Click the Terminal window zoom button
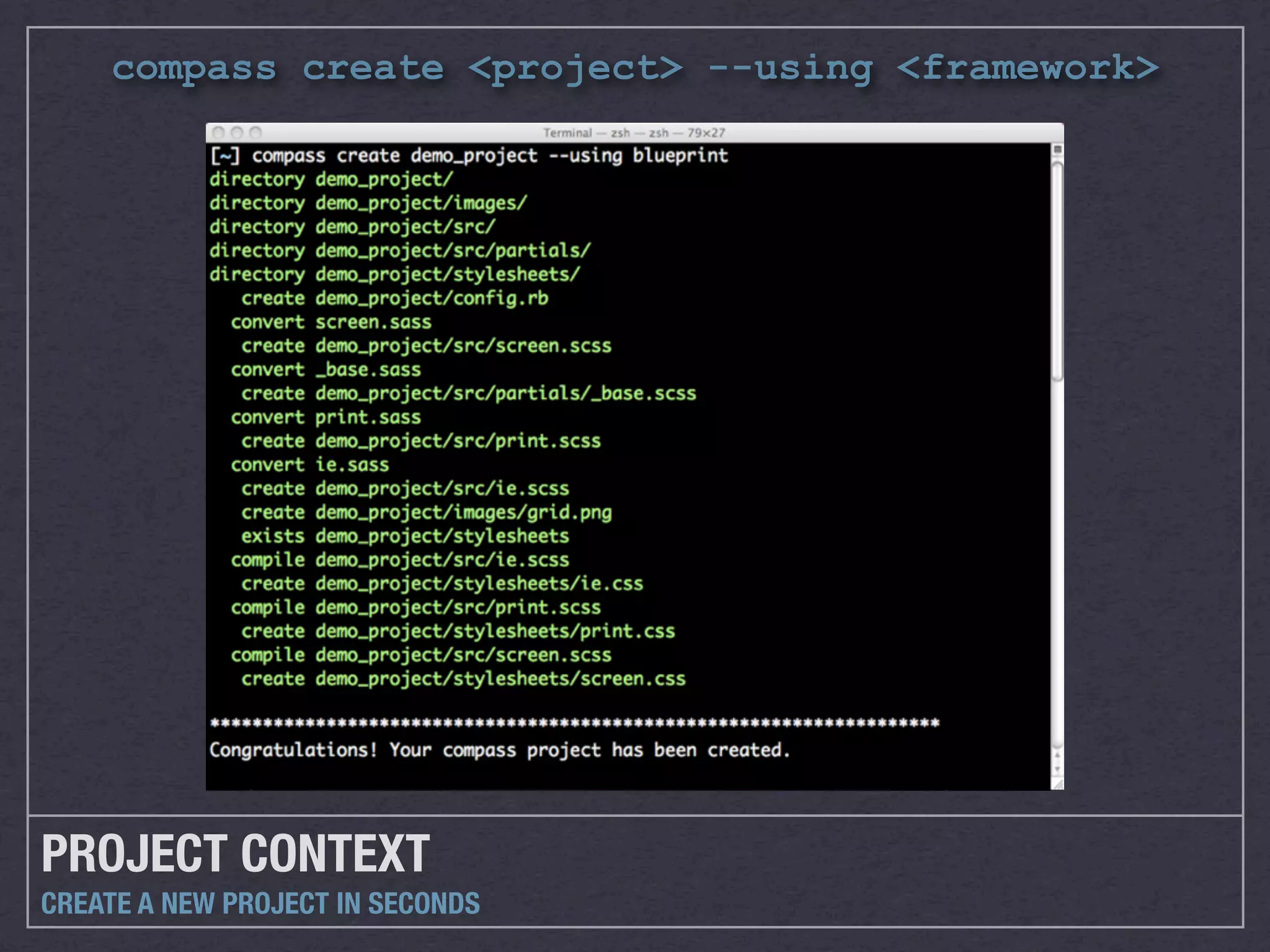Image resolution: width=1270 pixels, height=952 pixels. 255,132
